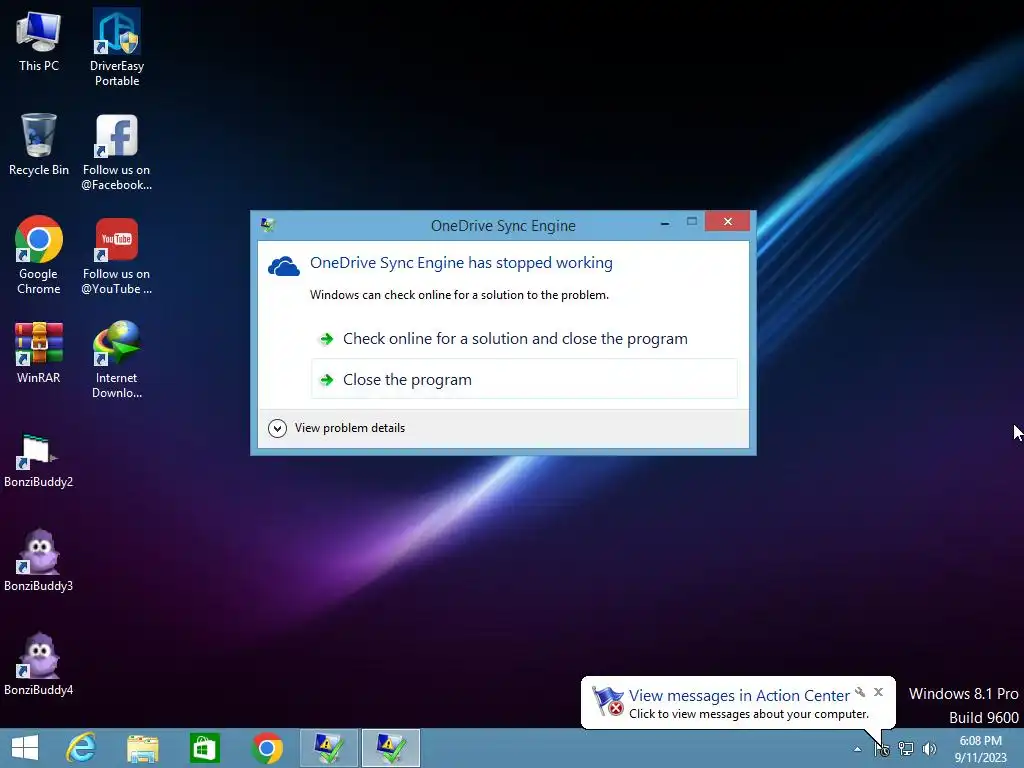Launch Google Chrome desktop shortcut
This screenshot has width=1024, height=768.
pos(39,255)
